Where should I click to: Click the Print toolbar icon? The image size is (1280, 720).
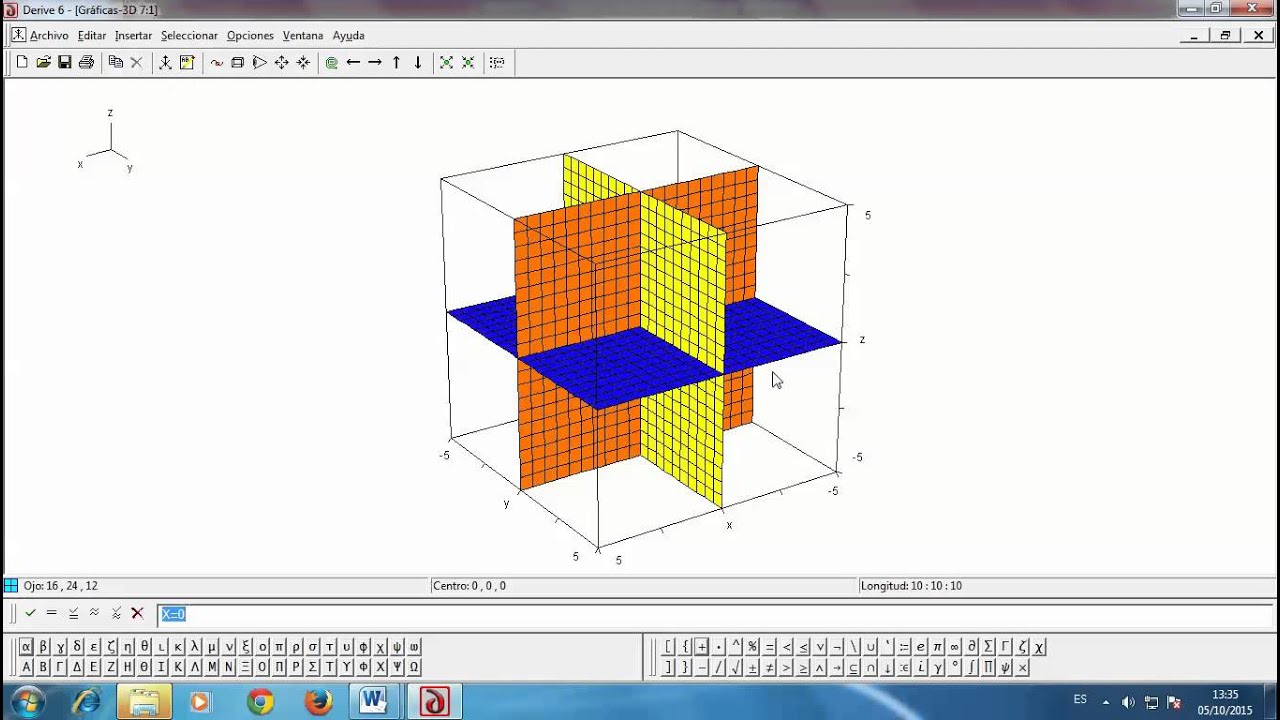point(86,62)
